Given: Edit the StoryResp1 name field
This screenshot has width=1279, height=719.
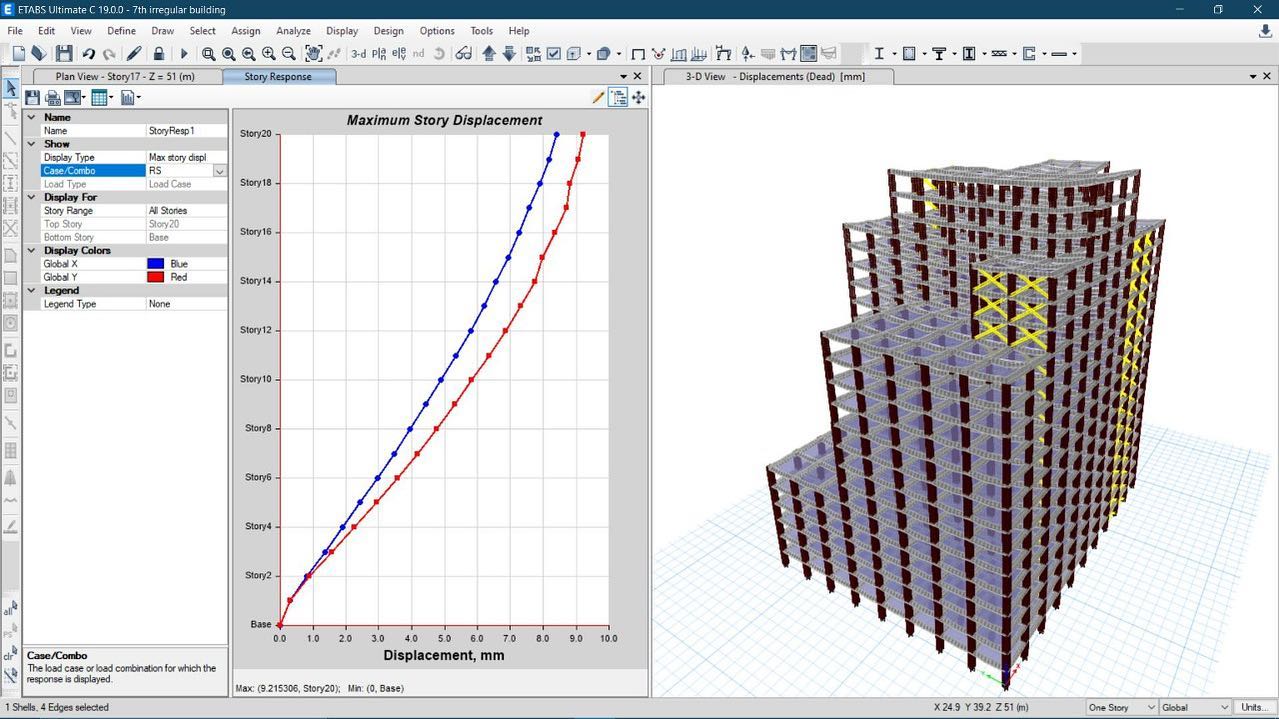Looking at the screenshot, I should (187, 131).
